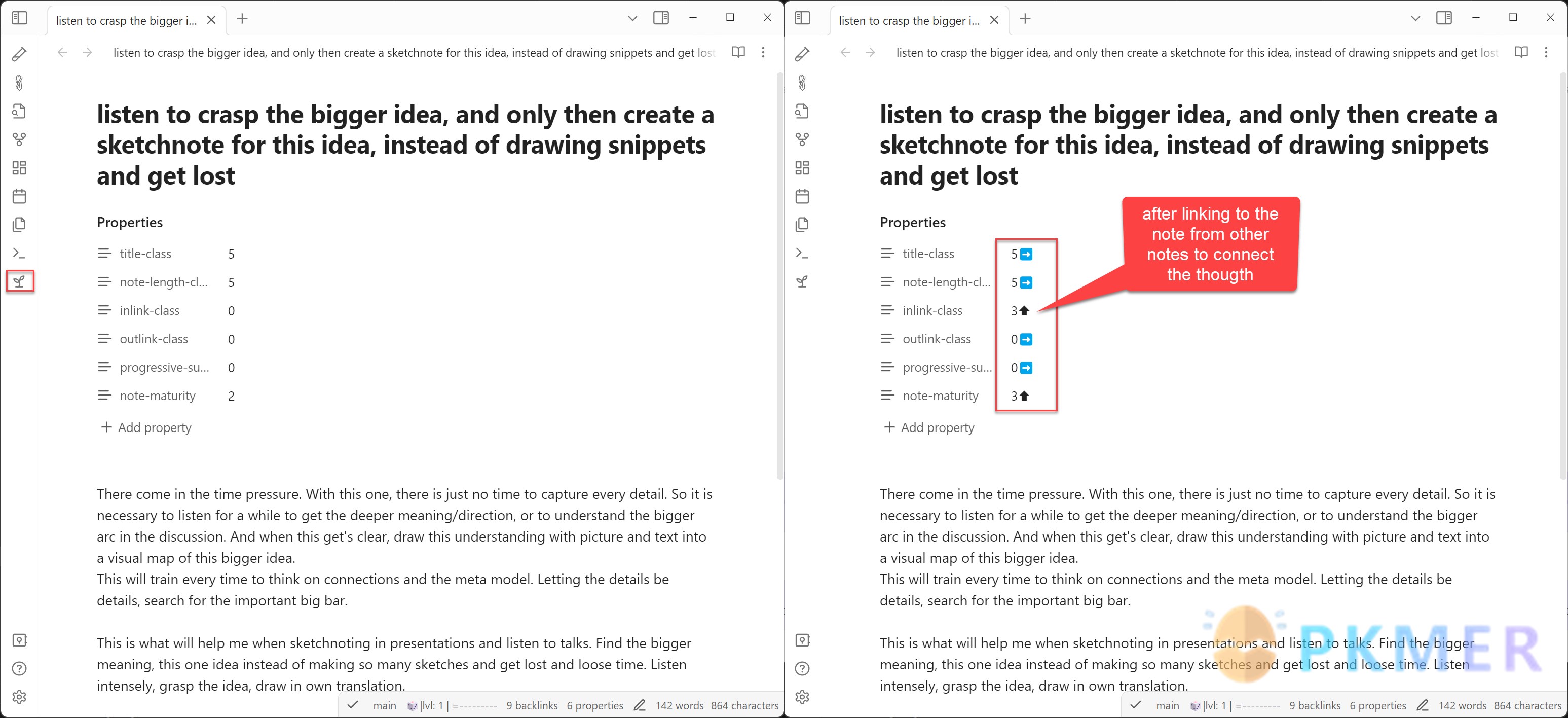Open help icon in right window ribbon
The image size is (1568, 718).
click(802, 669)
